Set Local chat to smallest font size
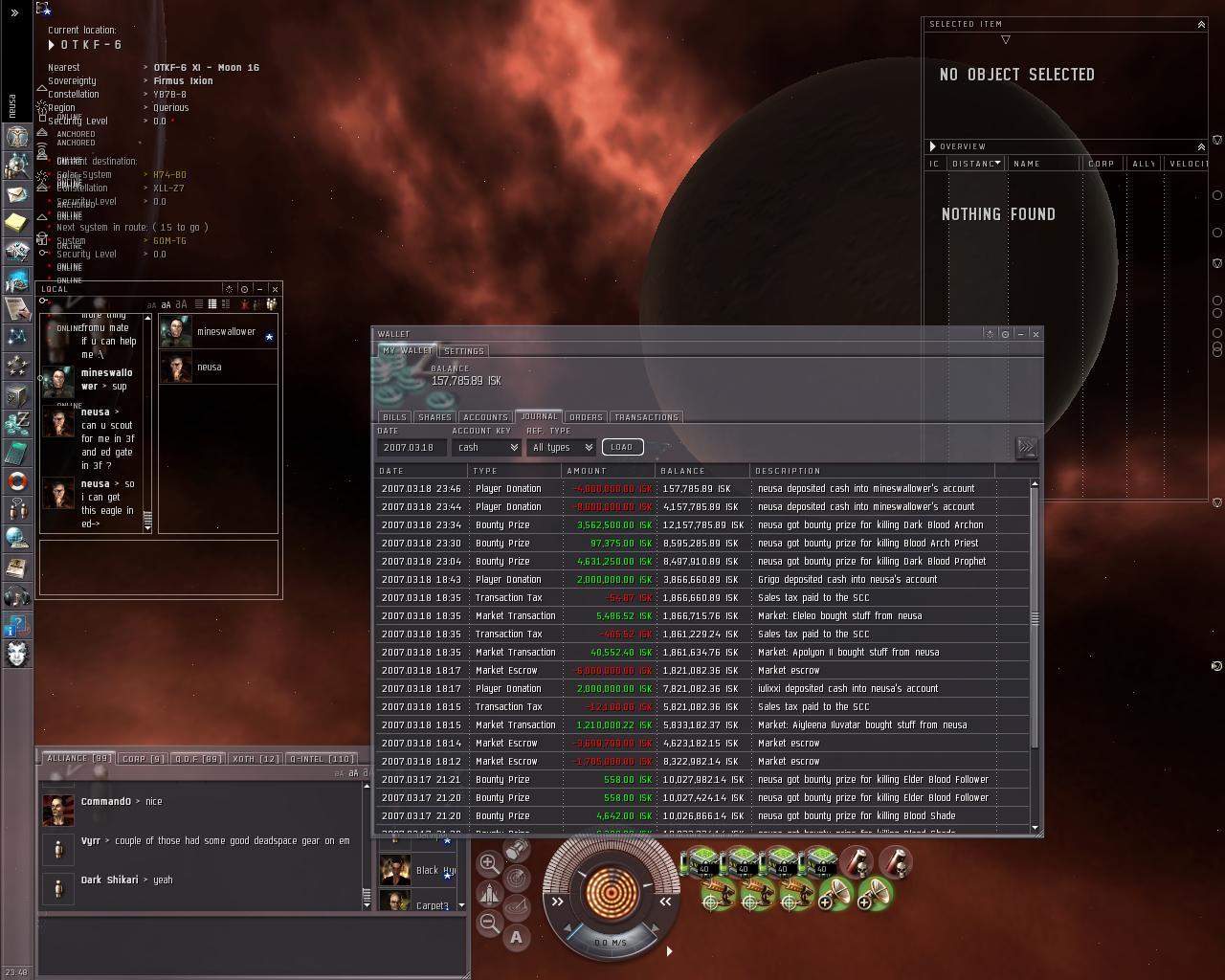The image size is (1225, 980). 152,304
